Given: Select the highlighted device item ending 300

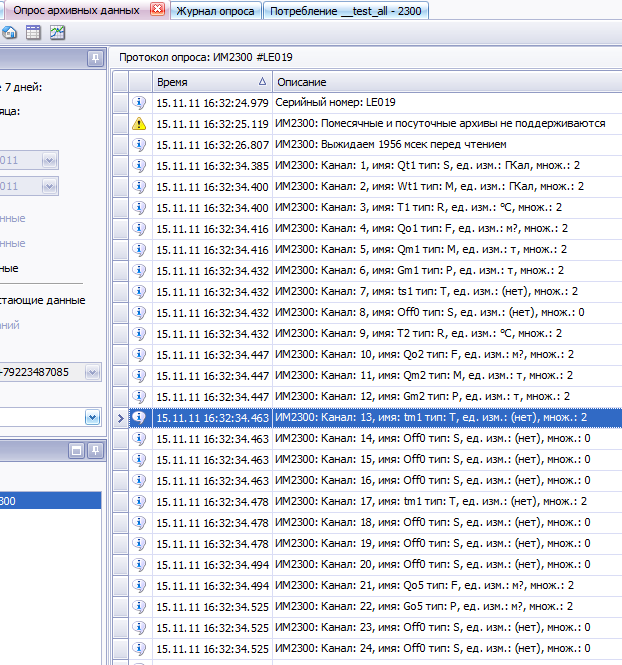Looking at the screenshot, I should pyautogui.click(x=50, y=501).
